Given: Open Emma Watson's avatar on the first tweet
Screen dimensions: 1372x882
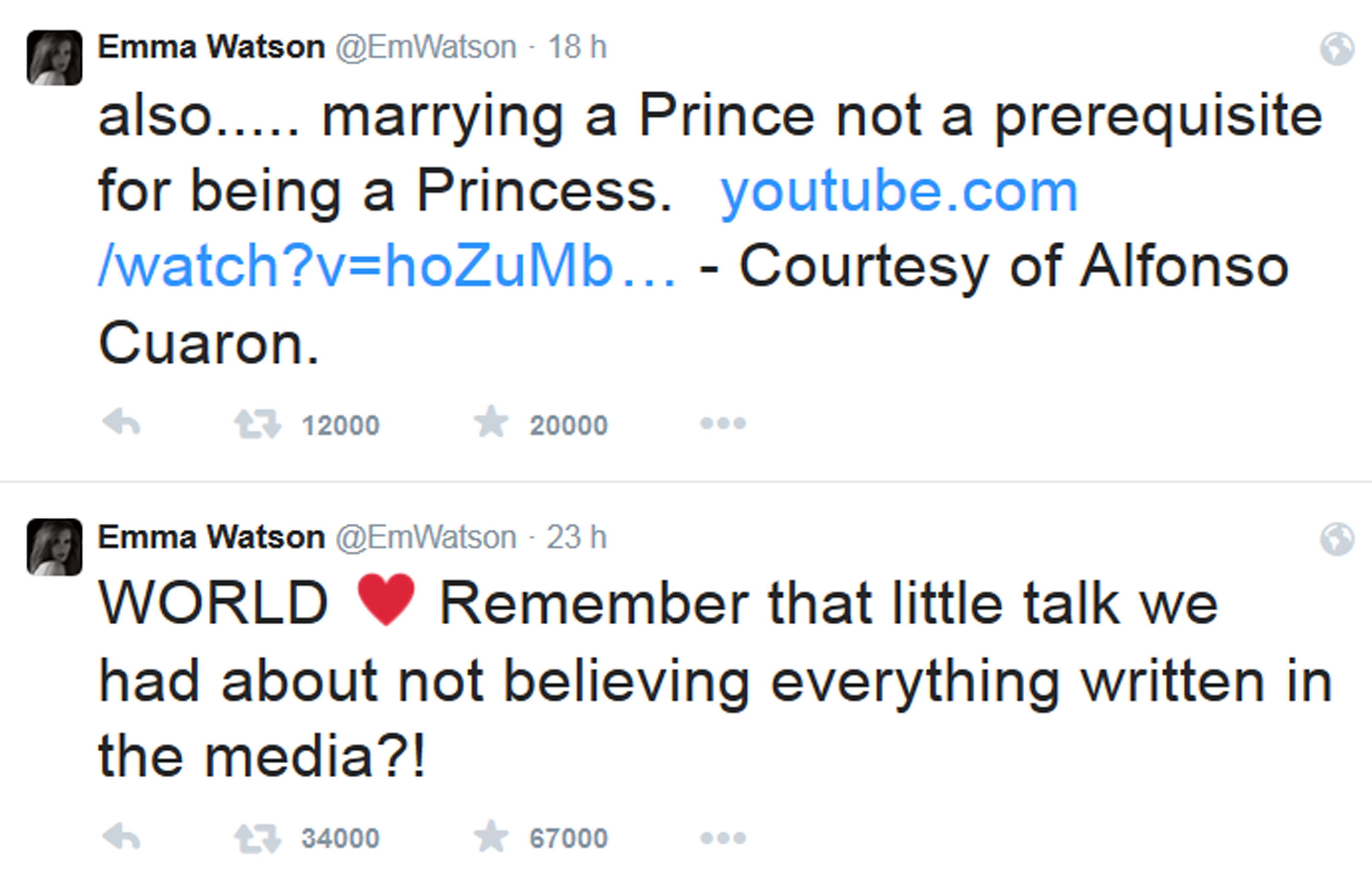Looking at the screenshot, I should 54,58.
